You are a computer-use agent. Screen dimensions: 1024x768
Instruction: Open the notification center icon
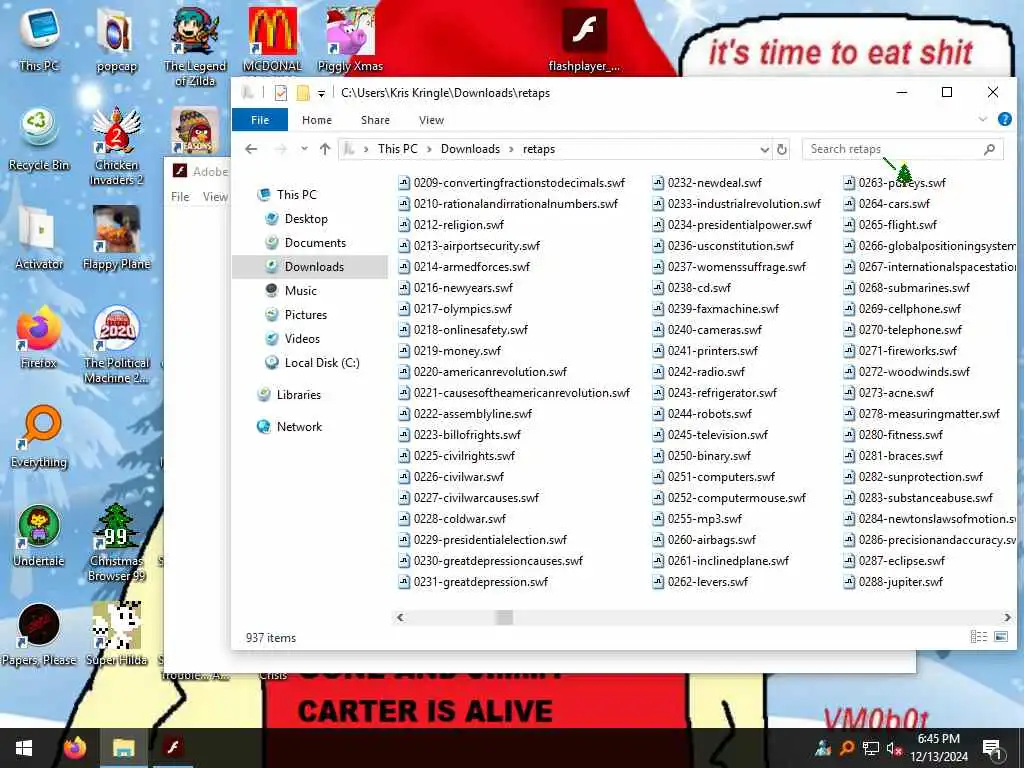coord(992,748)
